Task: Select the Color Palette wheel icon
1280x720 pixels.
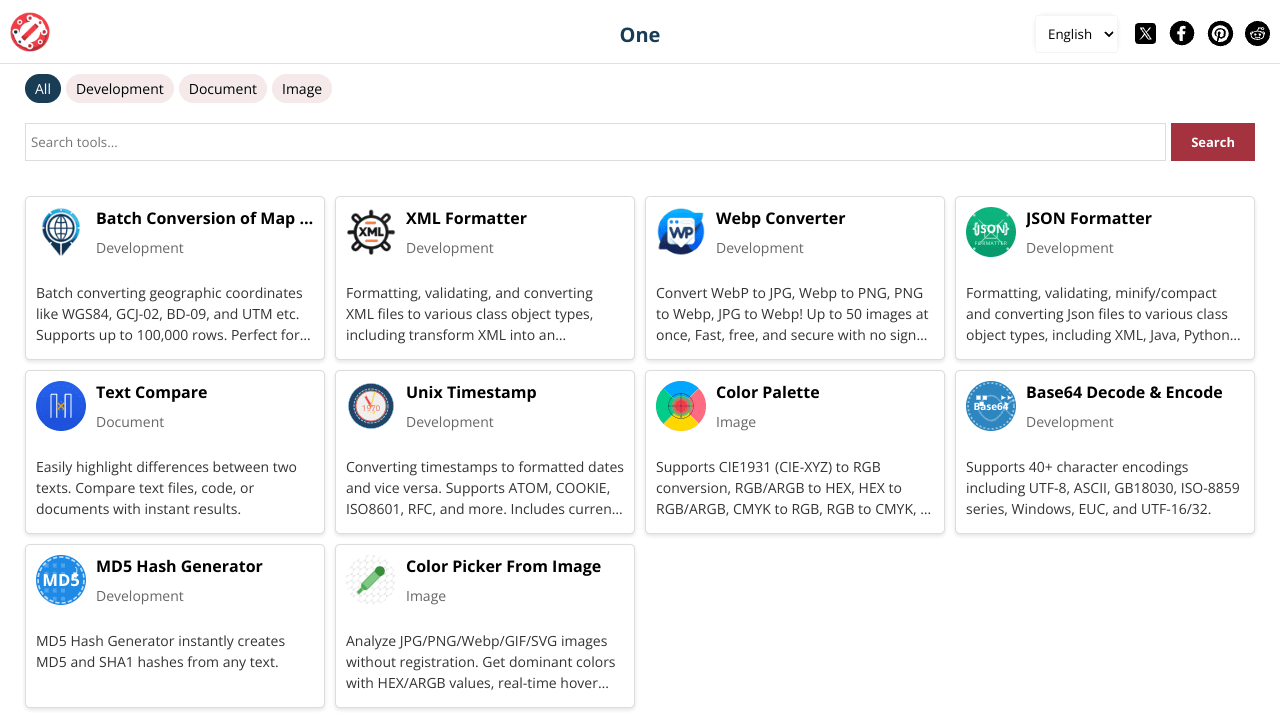Action: (x=681, y=406)
